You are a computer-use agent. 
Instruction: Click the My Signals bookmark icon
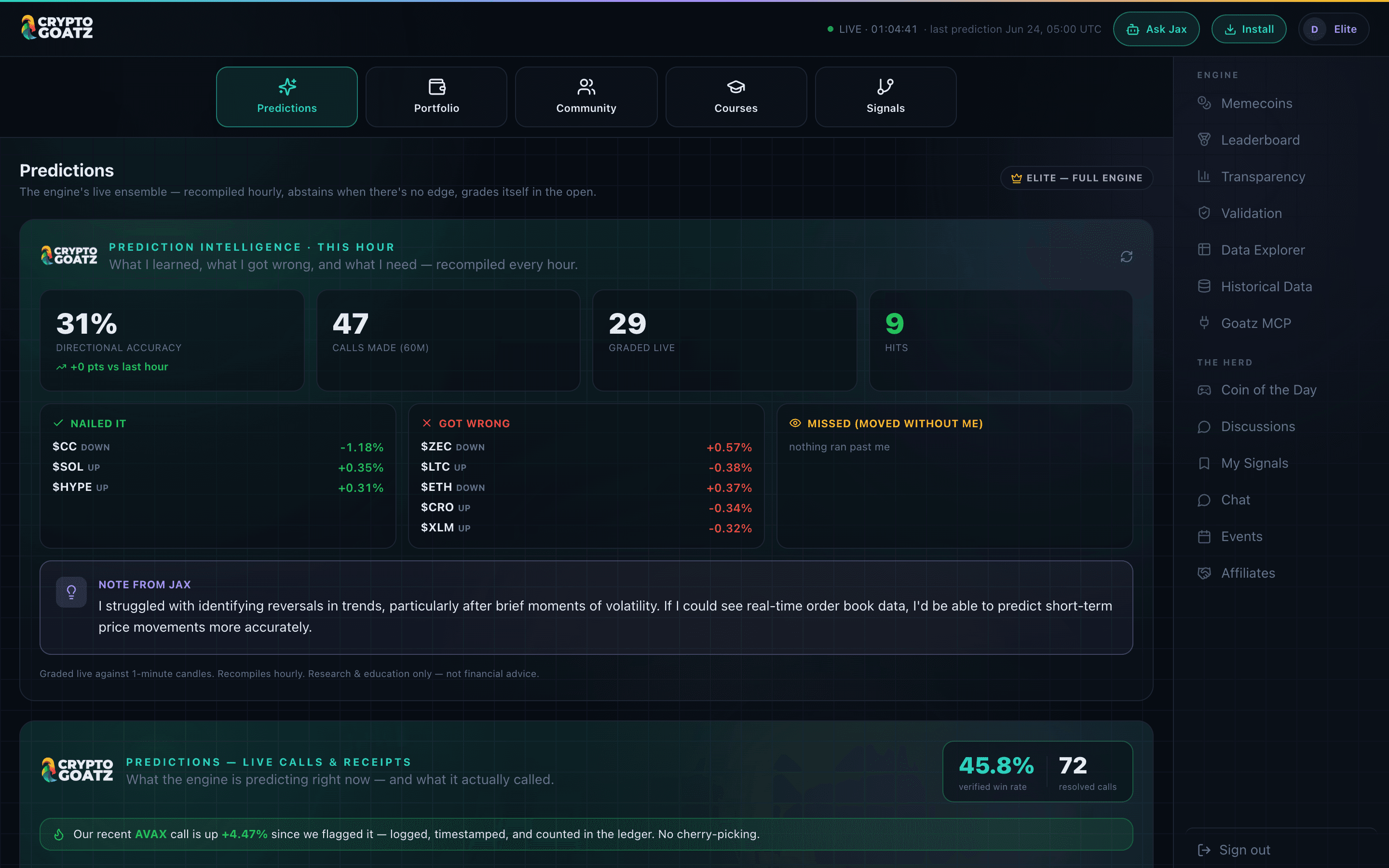[1204, 463]
